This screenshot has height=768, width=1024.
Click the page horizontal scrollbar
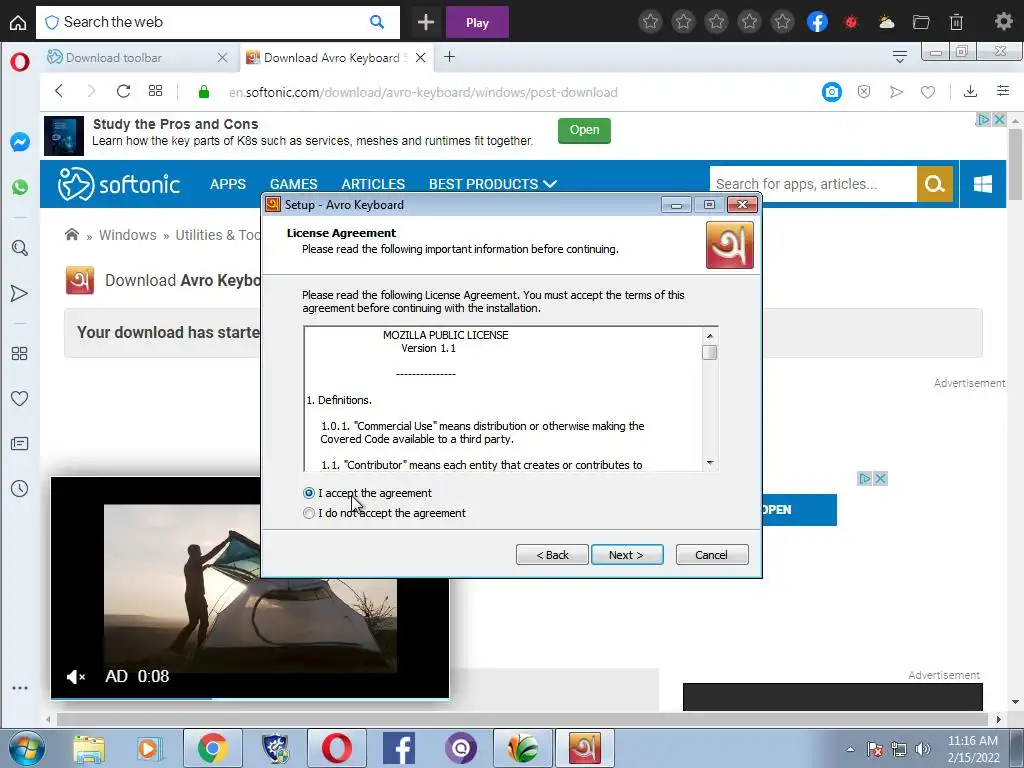(522, 719)
